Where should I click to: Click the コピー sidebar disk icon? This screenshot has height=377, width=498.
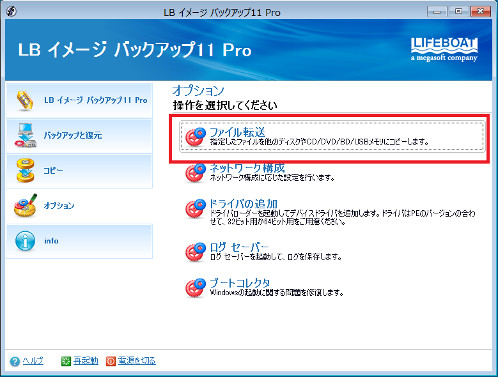pos(25,171)
